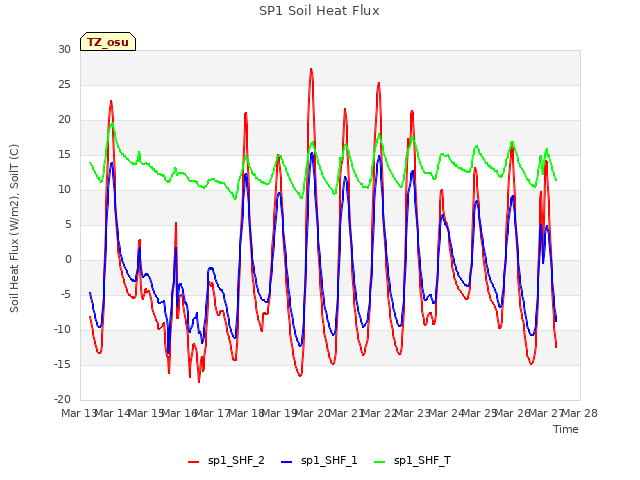Click the Mar 18 x-axis tick label
Viewport: 640px width, 480px height.
[x=246, y=413]
